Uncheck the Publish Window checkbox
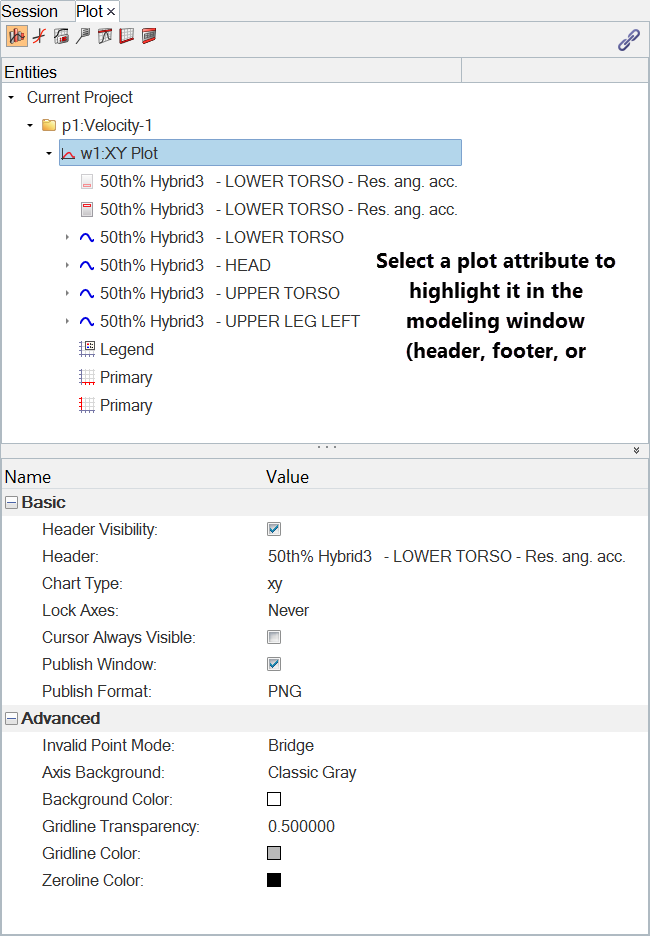Image resolution: width=650 pixels, height=936 pixels. (274, 664)
